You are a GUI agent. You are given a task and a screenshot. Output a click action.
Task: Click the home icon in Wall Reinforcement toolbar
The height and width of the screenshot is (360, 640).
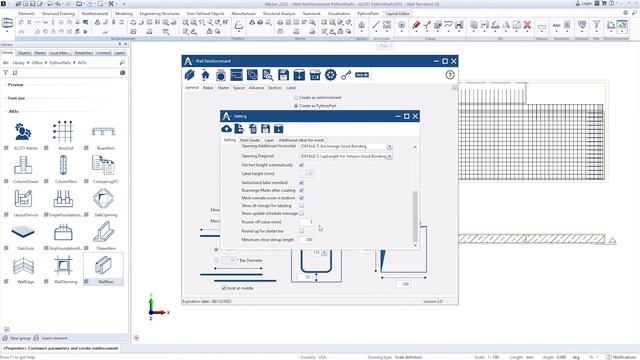coord(205,75)
